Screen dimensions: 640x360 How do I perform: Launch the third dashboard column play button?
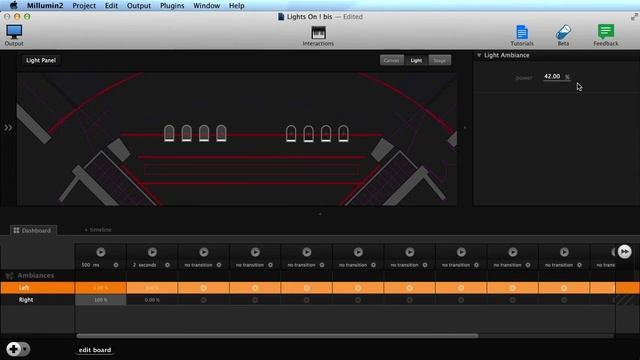pyautogui.click(x=204, y=252)
